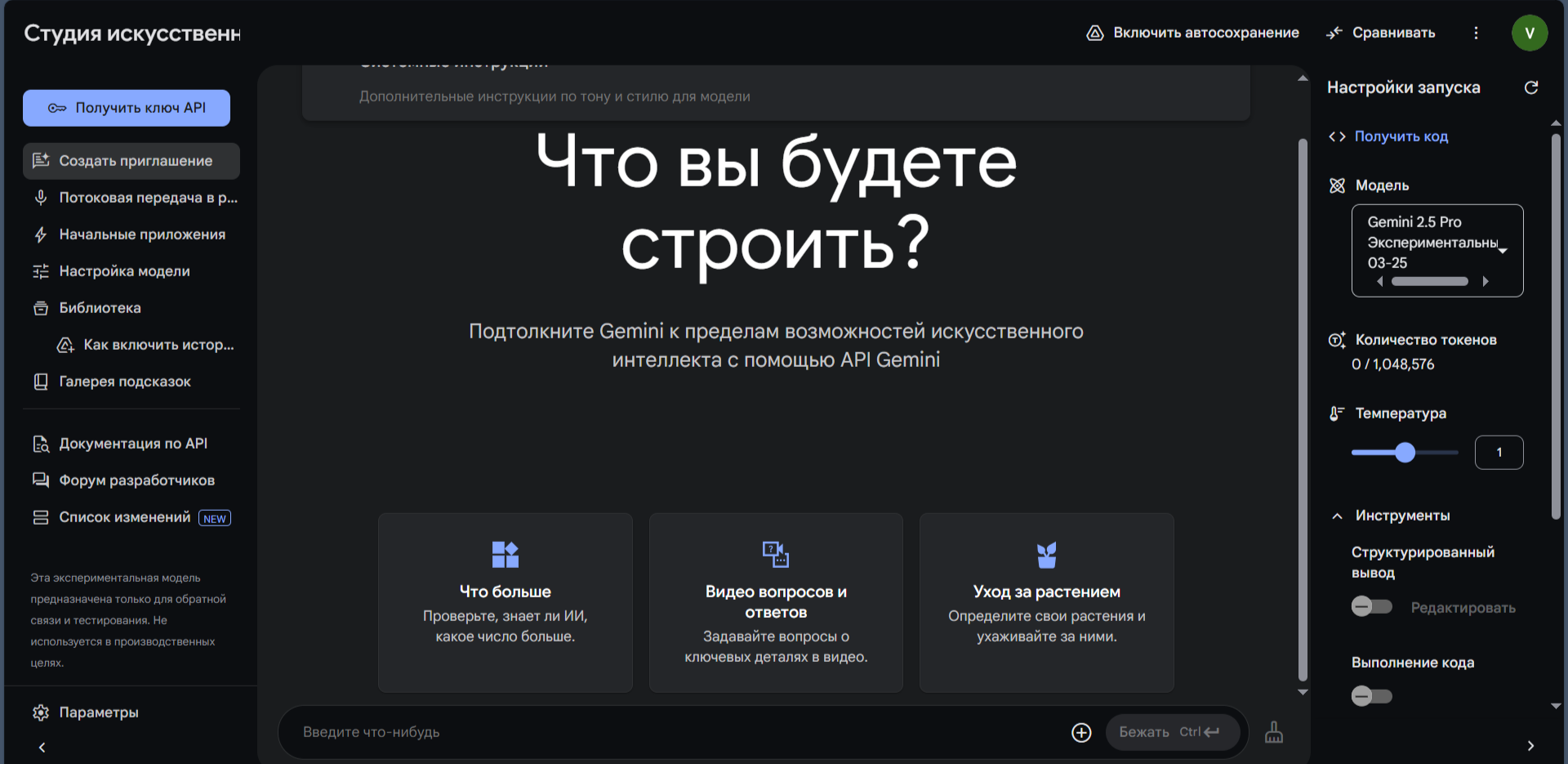Click the left arrow in the model selector scroller
The height and width of the screenshot is (764, 1568).
1380,281
